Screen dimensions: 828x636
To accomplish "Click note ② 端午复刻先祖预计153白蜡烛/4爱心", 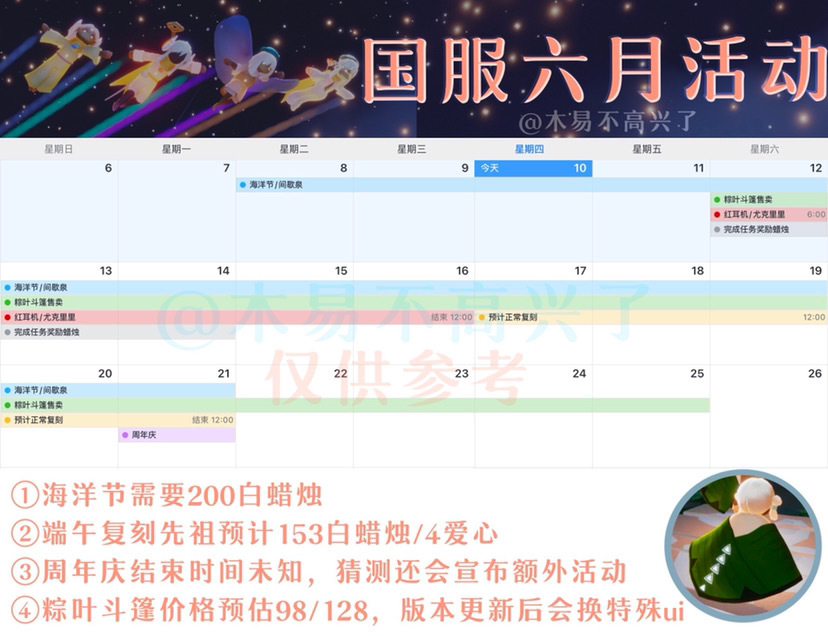I will point(255,534).
